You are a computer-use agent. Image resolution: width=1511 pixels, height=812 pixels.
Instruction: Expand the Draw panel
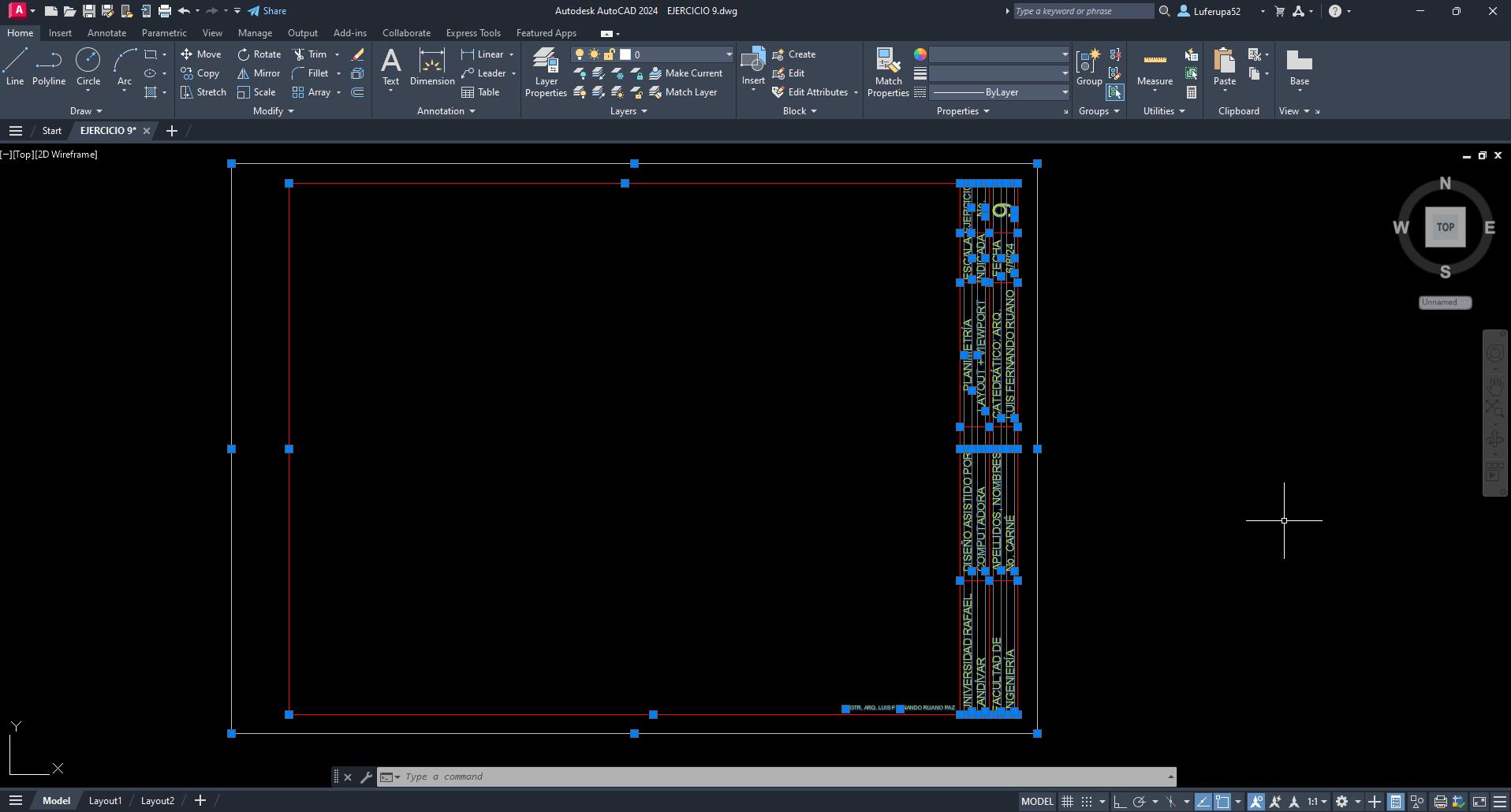click(x=86, y=111)
